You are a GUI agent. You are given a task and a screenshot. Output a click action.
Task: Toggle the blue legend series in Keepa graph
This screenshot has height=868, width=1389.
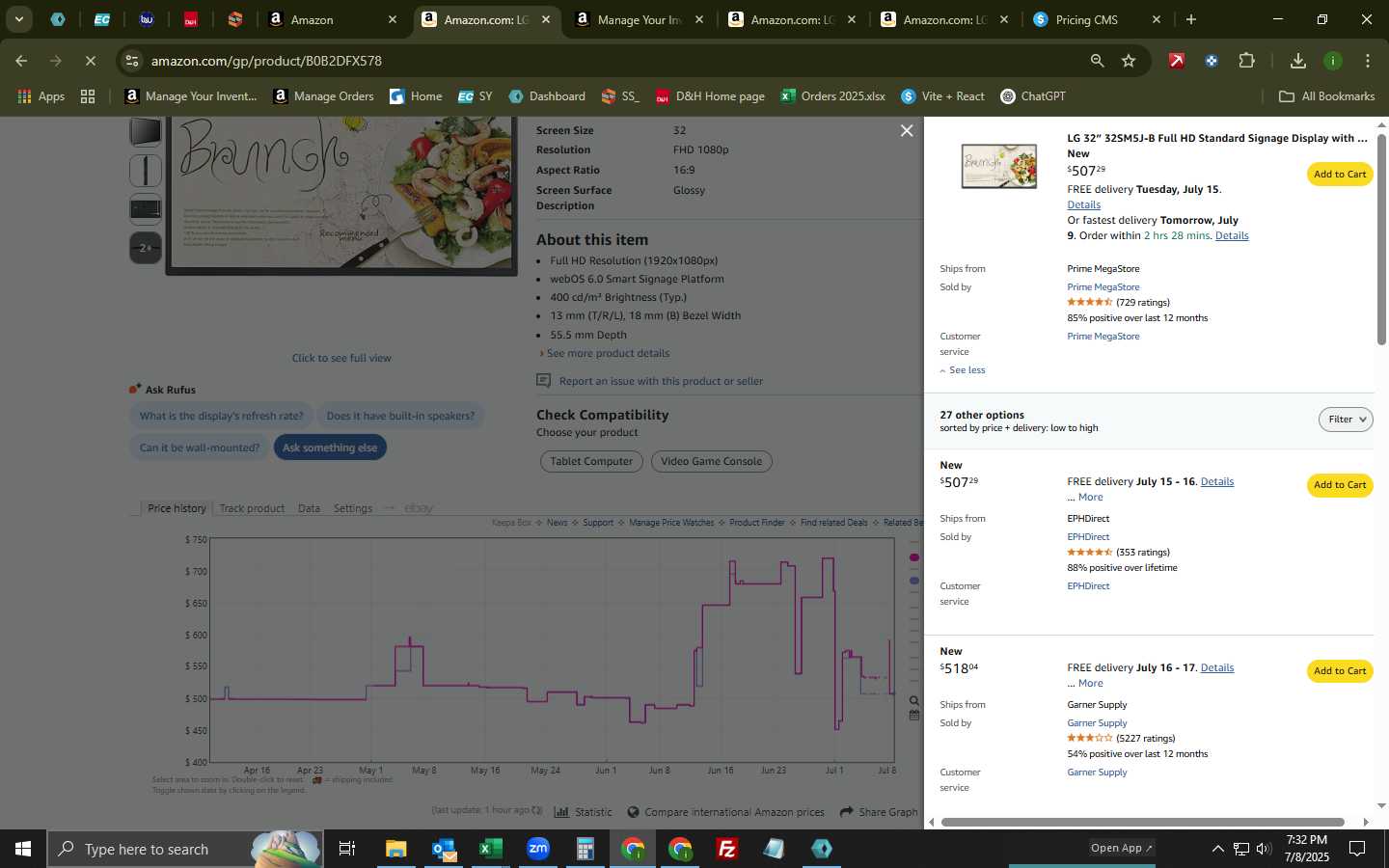(914, 581)
